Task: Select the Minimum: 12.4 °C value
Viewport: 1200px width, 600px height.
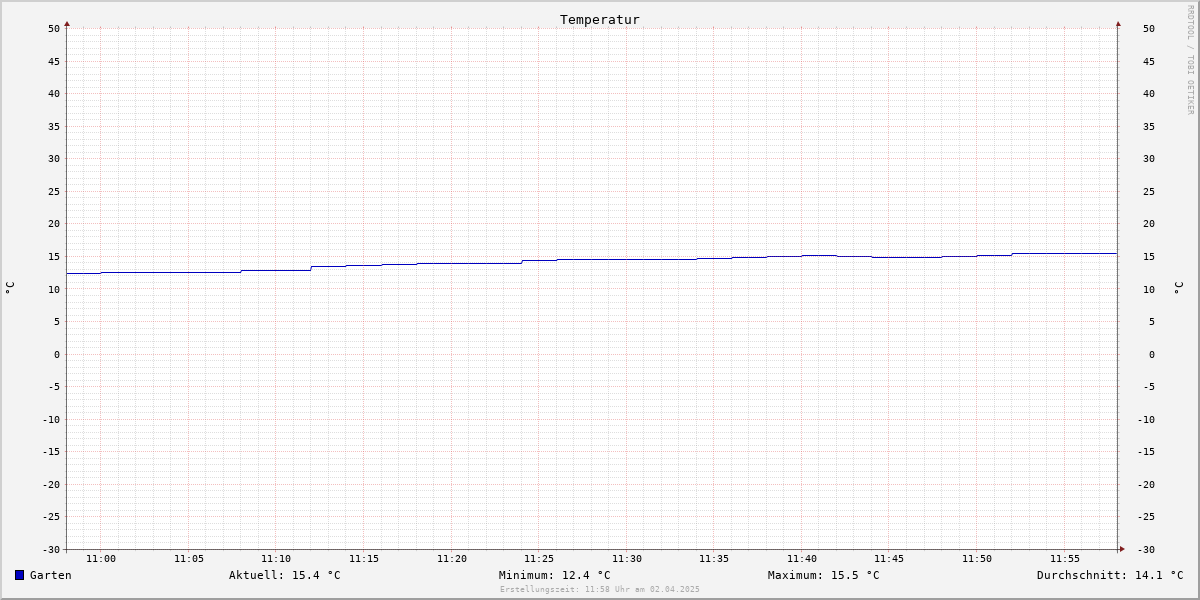Action: 555,575
